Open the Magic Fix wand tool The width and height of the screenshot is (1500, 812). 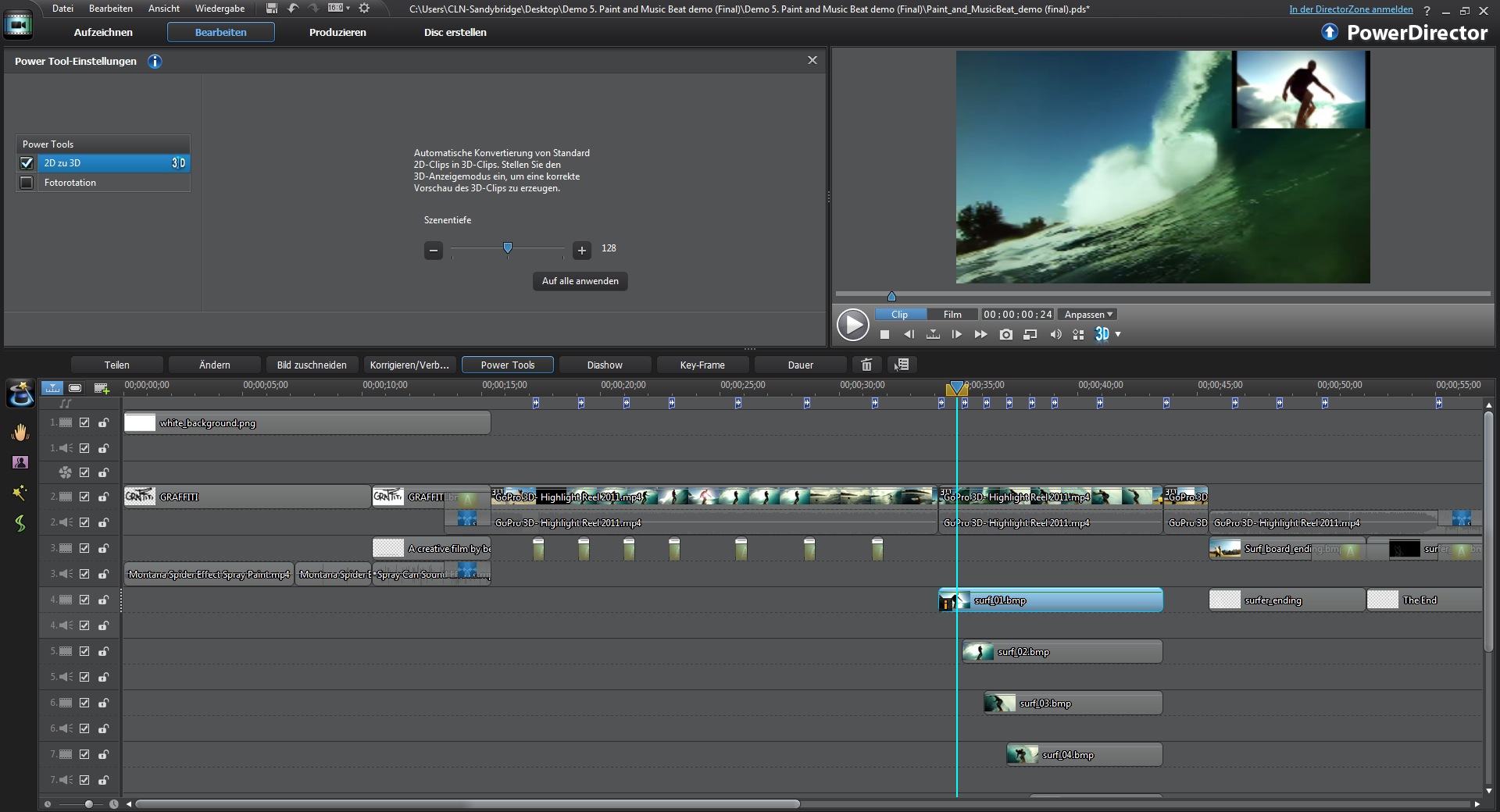click(x=20, y=493)
